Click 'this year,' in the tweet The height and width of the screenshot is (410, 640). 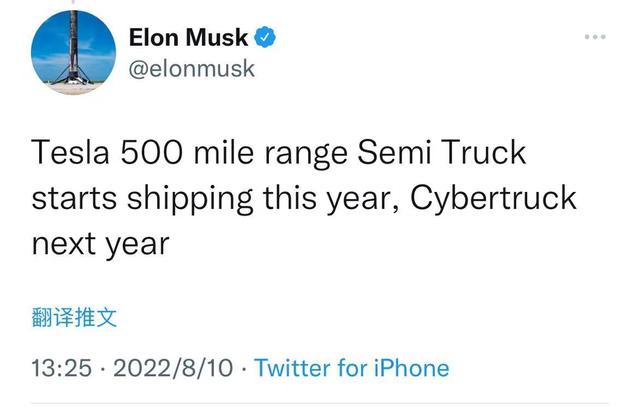[x=331, y=199]
